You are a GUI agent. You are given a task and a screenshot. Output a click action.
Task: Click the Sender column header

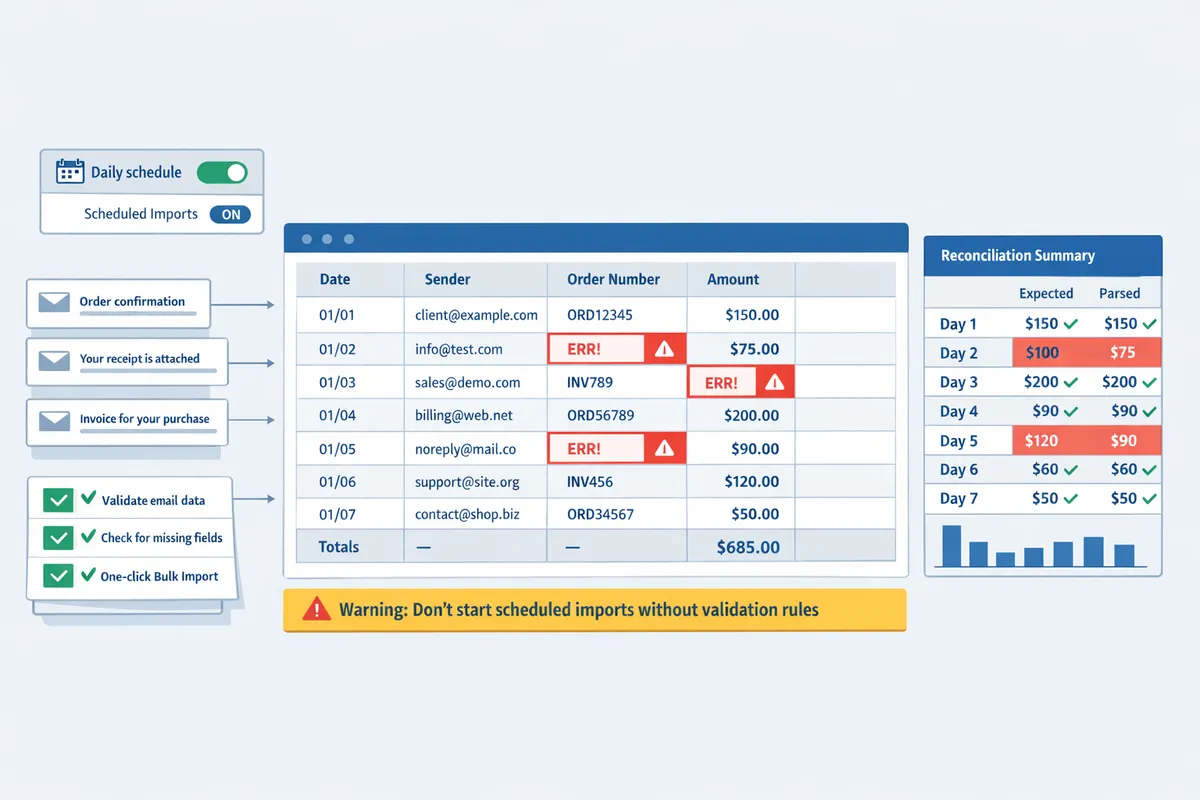pyautogui.click(x=447, y=280)
